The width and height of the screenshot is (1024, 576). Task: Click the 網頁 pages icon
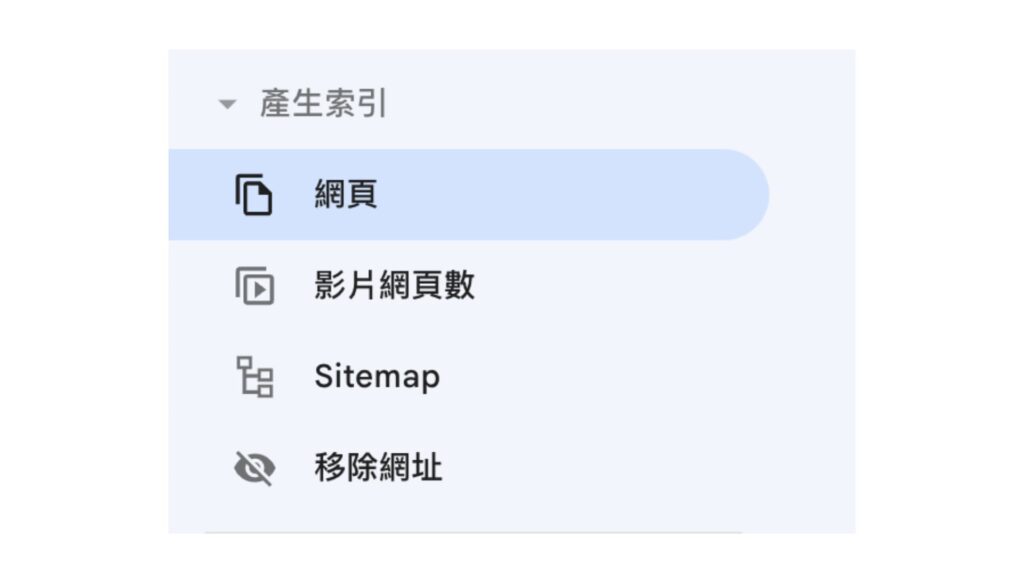(253, 195)
